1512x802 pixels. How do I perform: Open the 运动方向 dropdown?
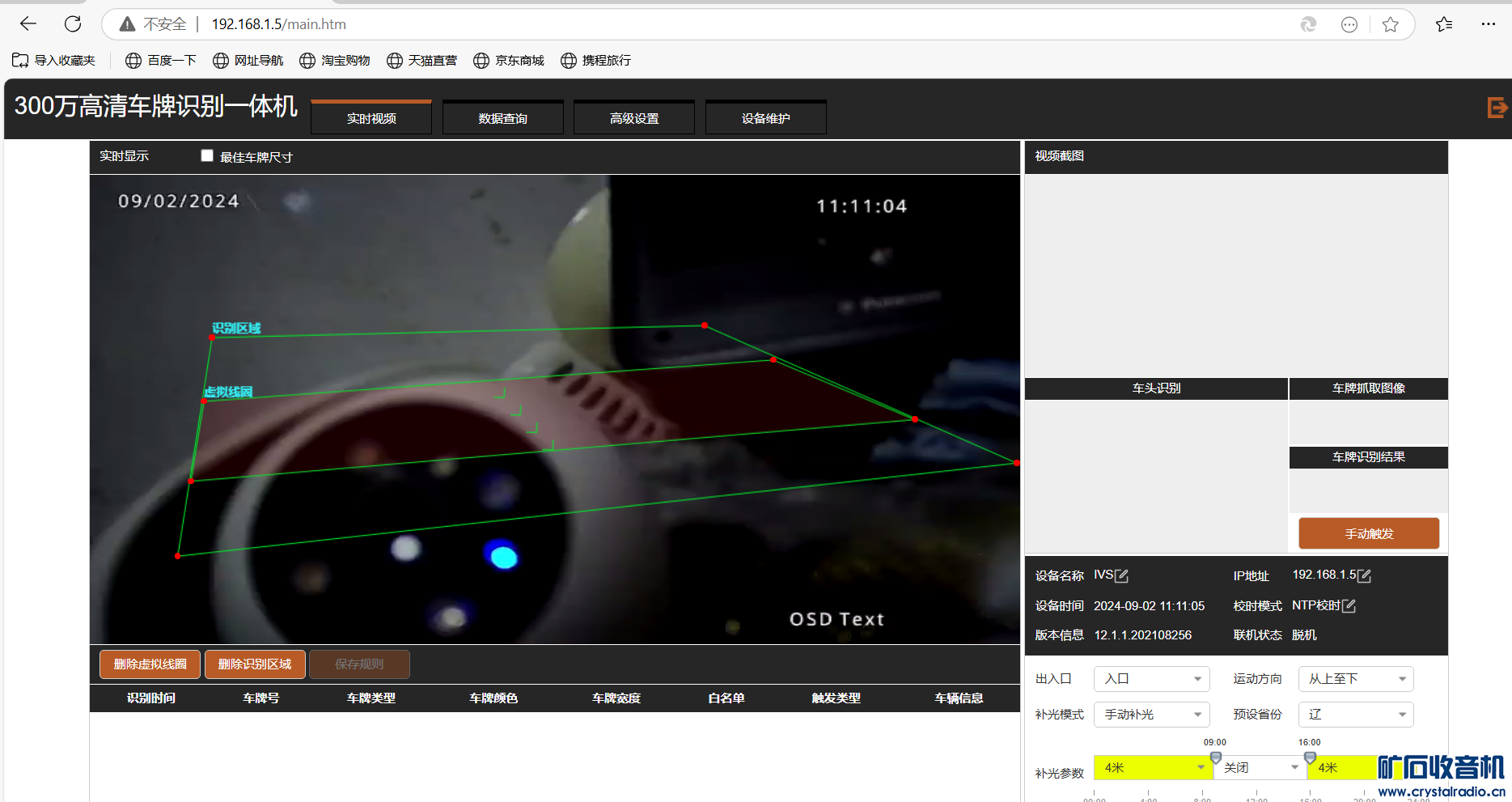1356,679
